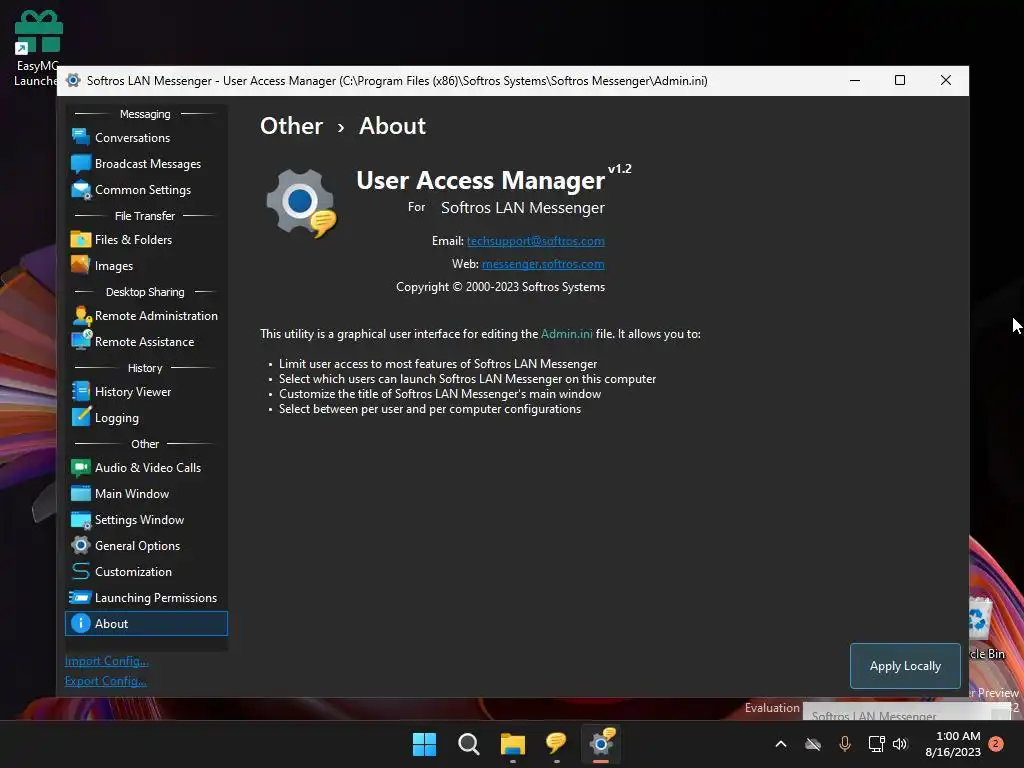The image size is (1024, 768).
Task: Click the General Options gear icon
Action: pos(80,545)
